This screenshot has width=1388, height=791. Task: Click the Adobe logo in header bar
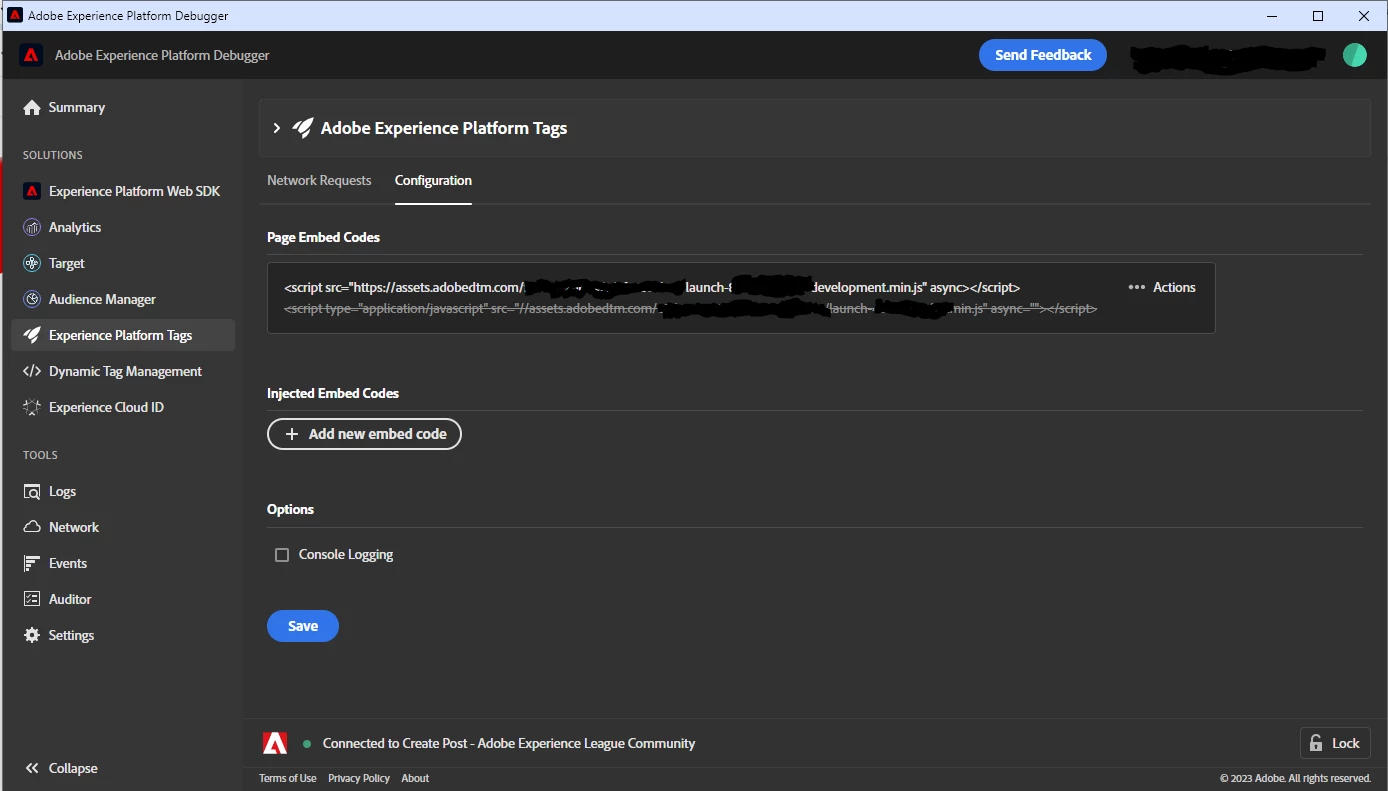tap(31, 55)
